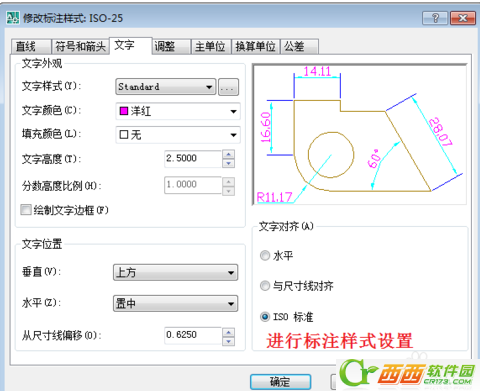Decrease offset from dimension line spinner
480x391 pixels.
229,341
